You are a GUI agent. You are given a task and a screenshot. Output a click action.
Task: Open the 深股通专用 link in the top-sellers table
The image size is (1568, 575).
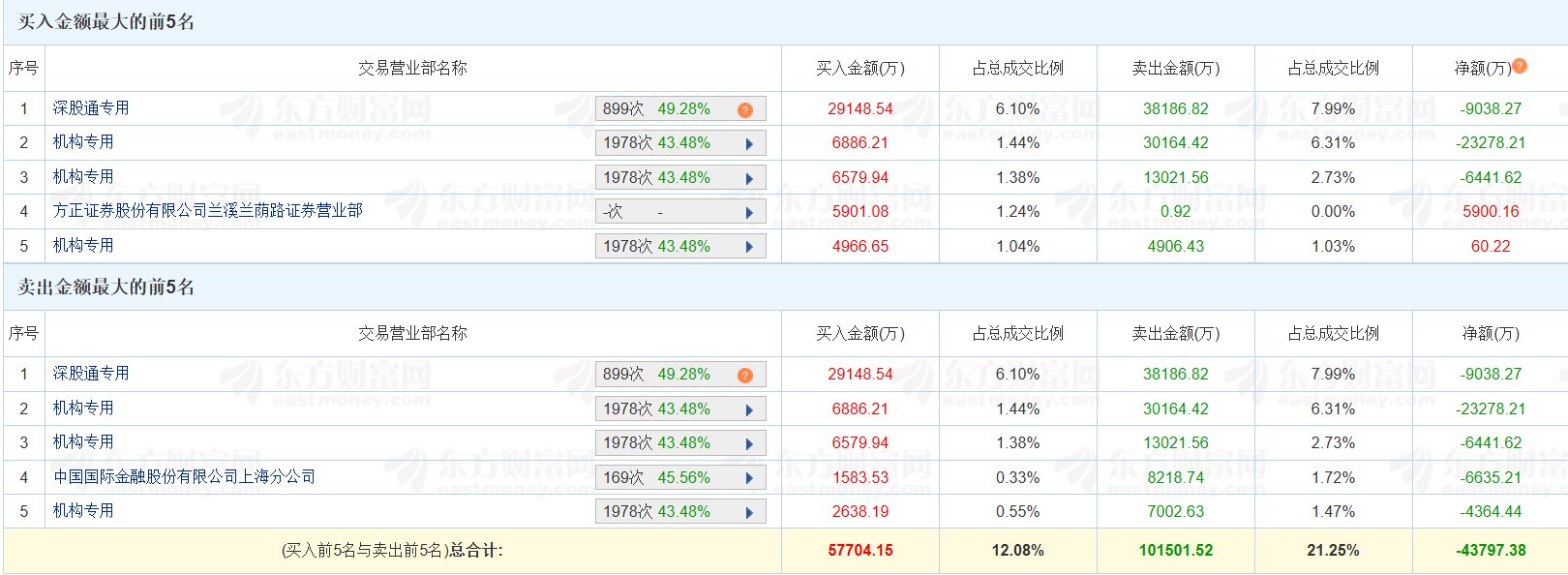coord(91,374)
